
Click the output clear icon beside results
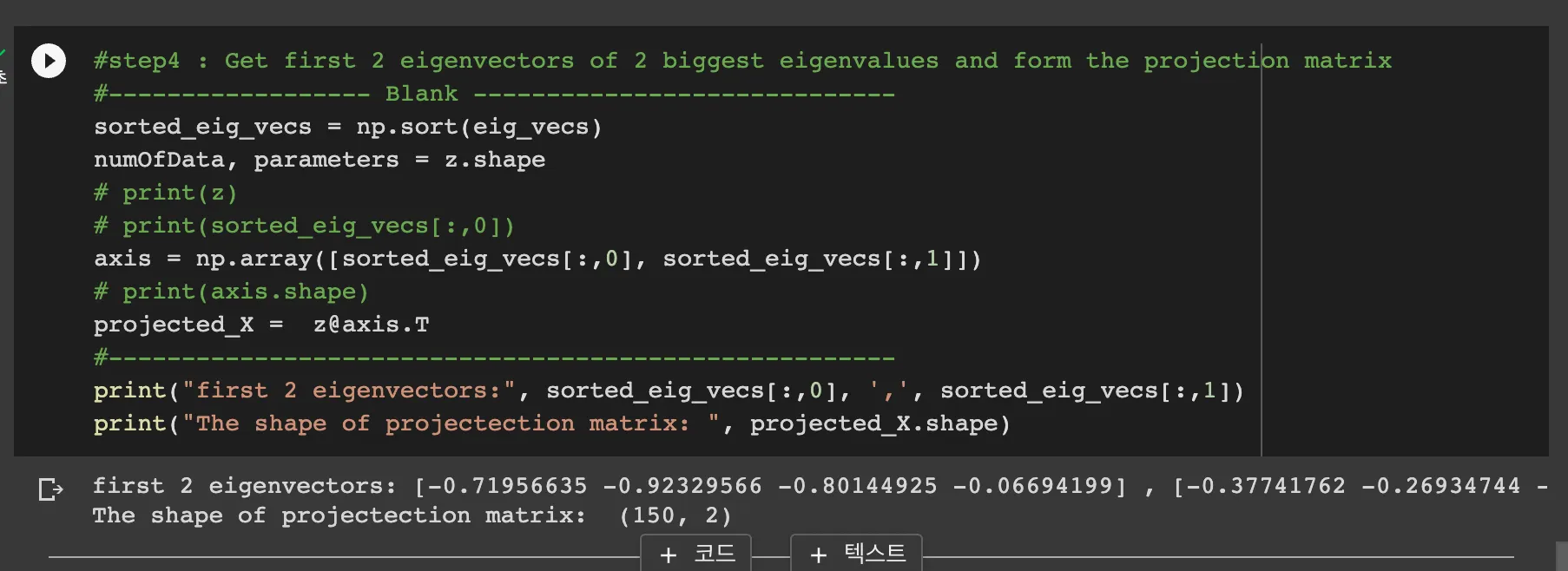pos(50,489)
